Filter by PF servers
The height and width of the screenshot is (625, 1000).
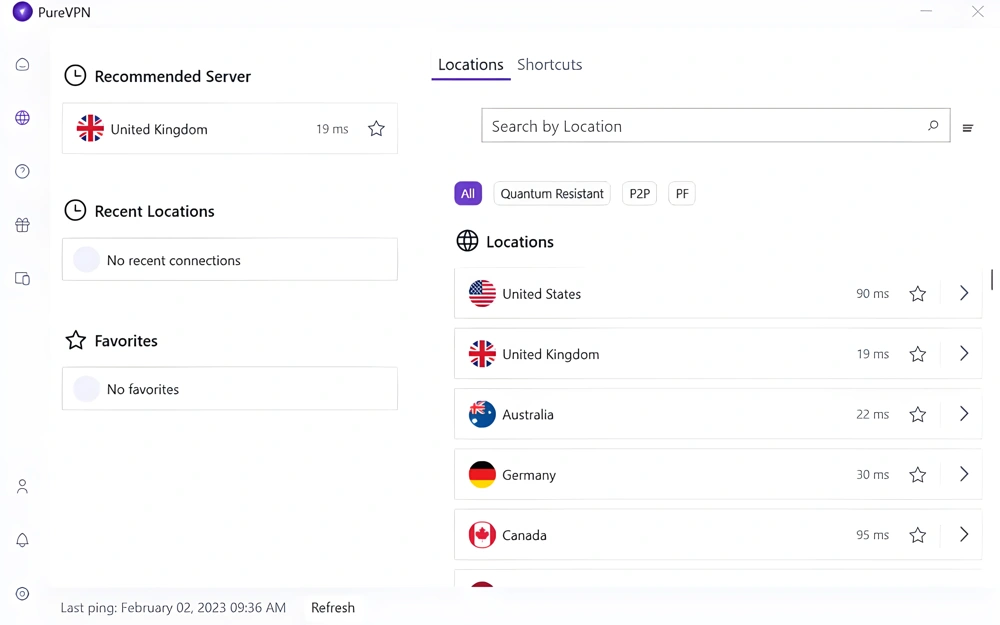tap(682, 193)
